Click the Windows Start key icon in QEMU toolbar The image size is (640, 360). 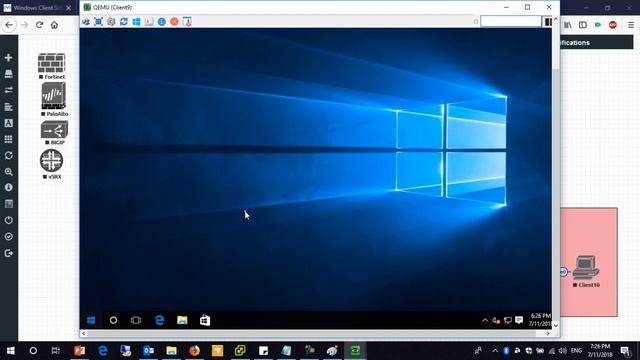point(136,22)
